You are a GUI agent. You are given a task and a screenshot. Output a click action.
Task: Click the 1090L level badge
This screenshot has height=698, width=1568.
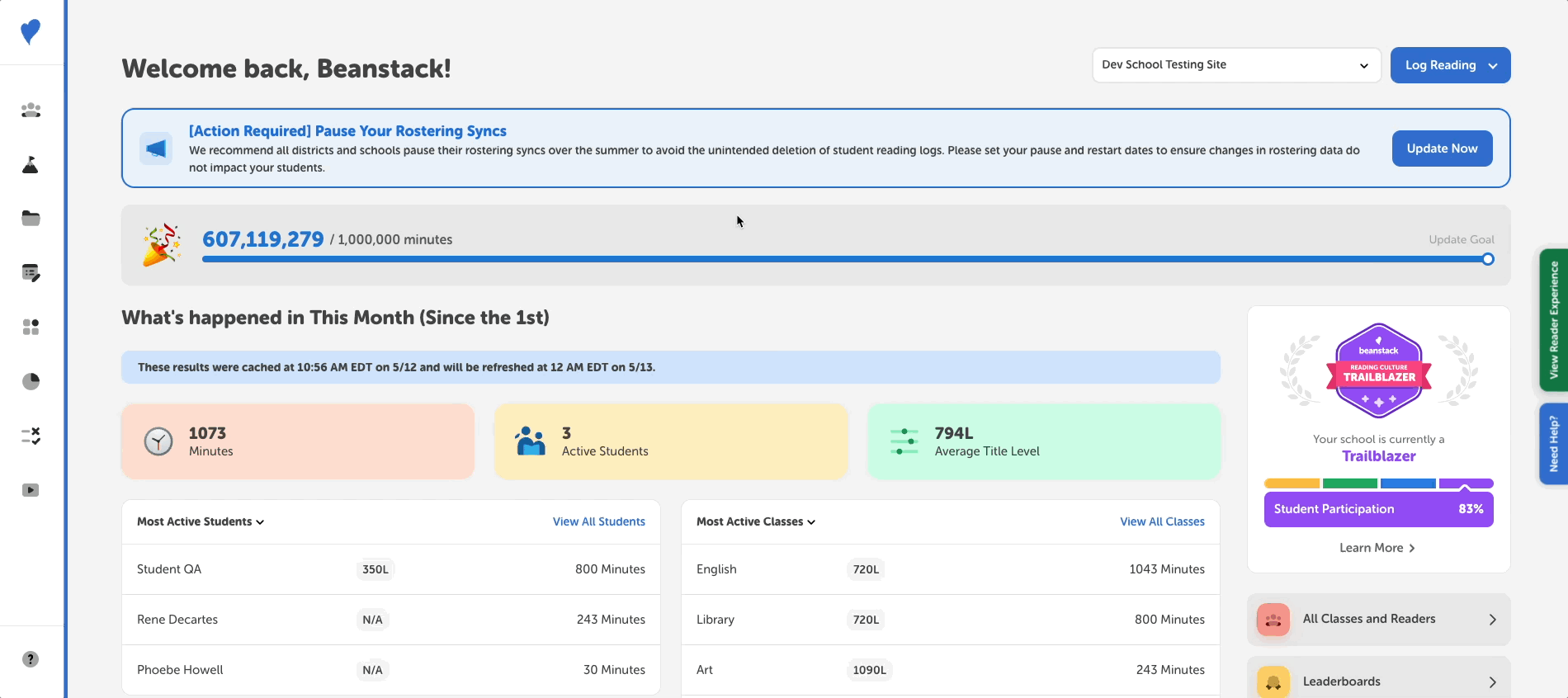(870, 670)
